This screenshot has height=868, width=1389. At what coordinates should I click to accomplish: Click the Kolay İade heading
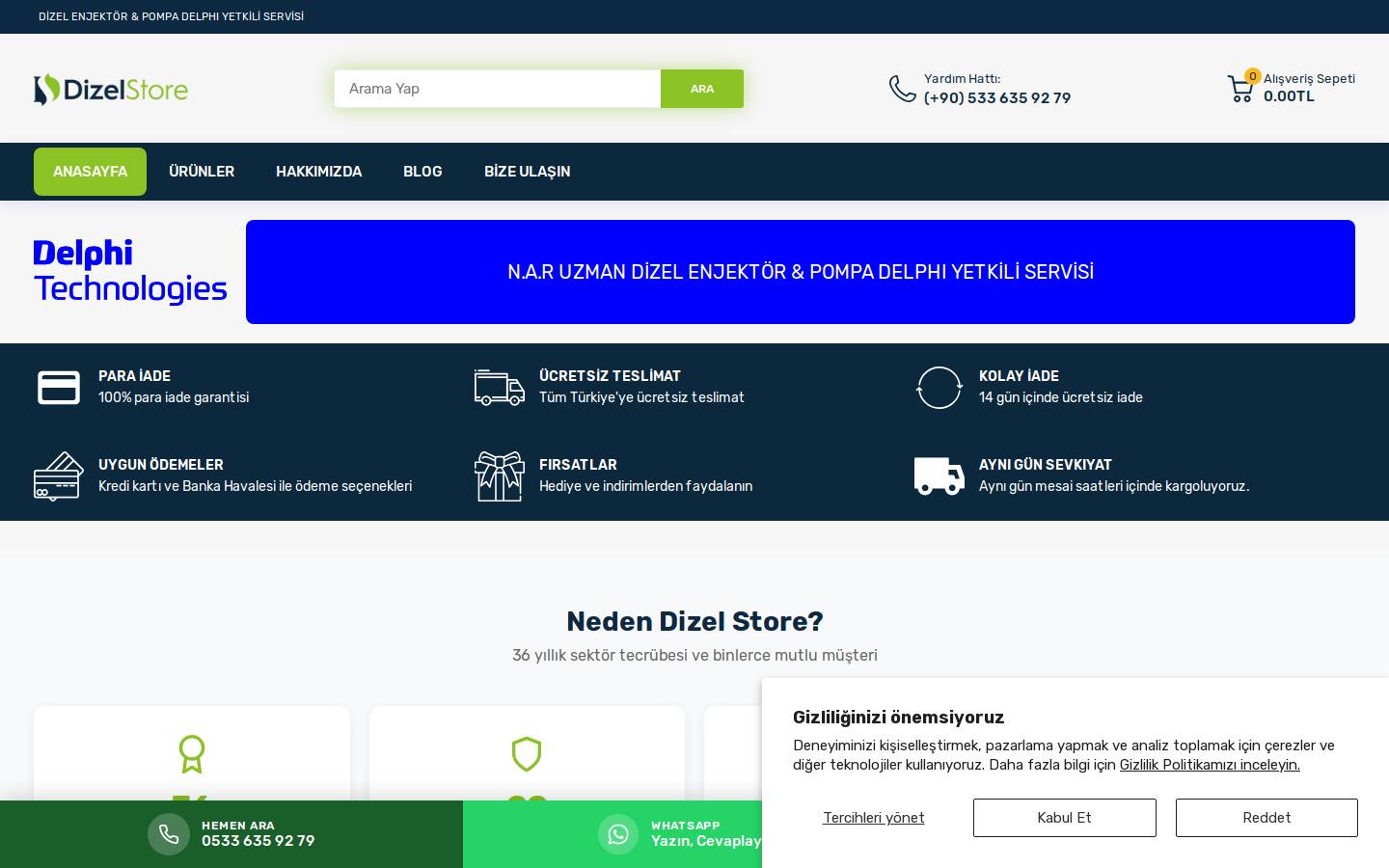(x=1019, y=376)
